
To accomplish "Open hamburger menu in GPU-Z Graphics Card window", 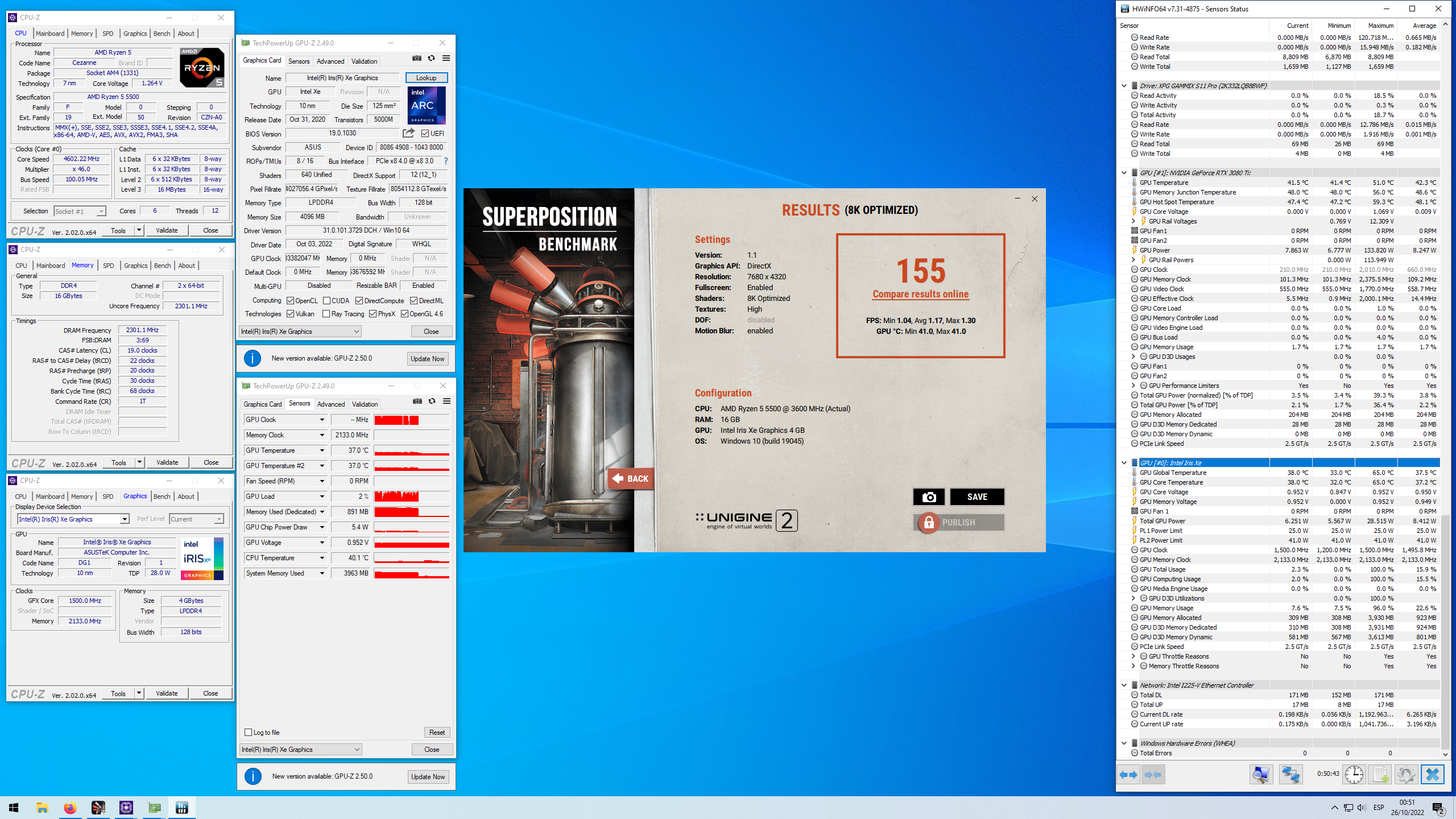I will point(446,59).
